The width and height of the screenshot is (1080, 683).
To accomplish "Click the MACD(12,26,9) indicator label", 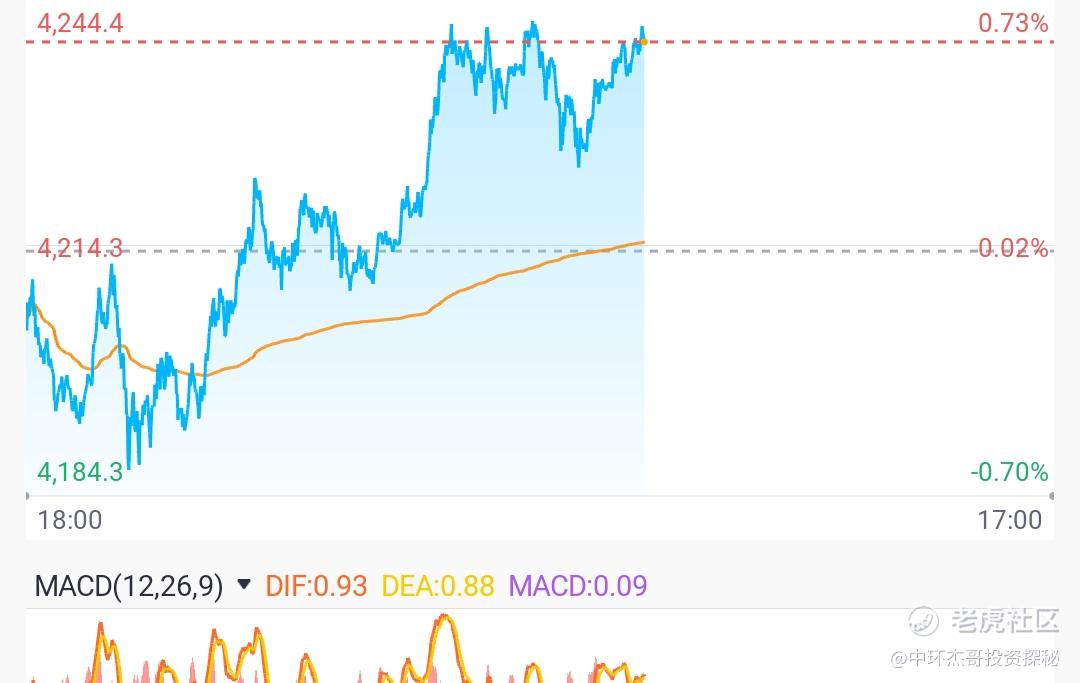I will tap(129, 586).
